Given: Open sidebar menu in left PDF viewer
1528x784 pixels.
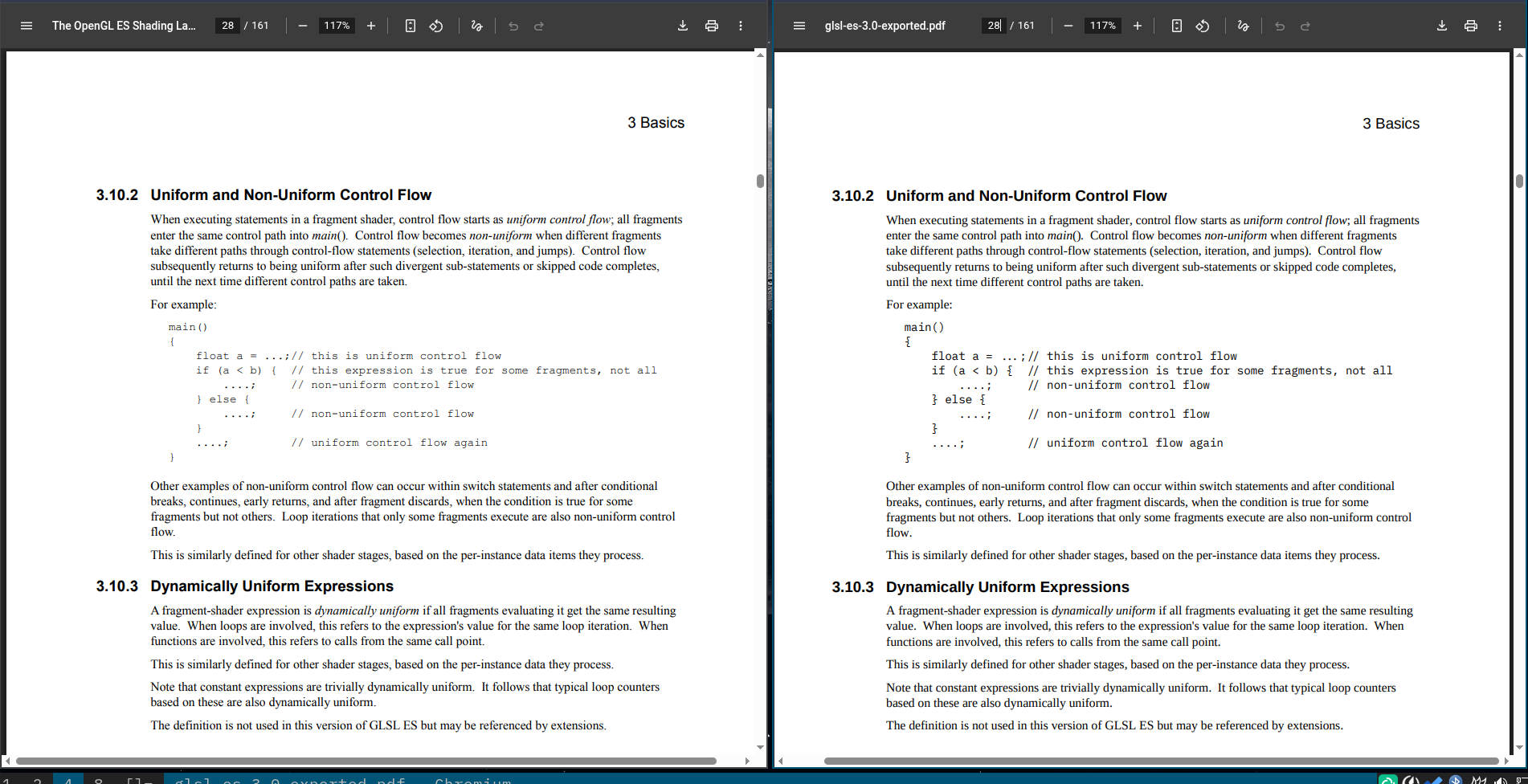Looking at the screenshot, I should click(x=27, y=26).
